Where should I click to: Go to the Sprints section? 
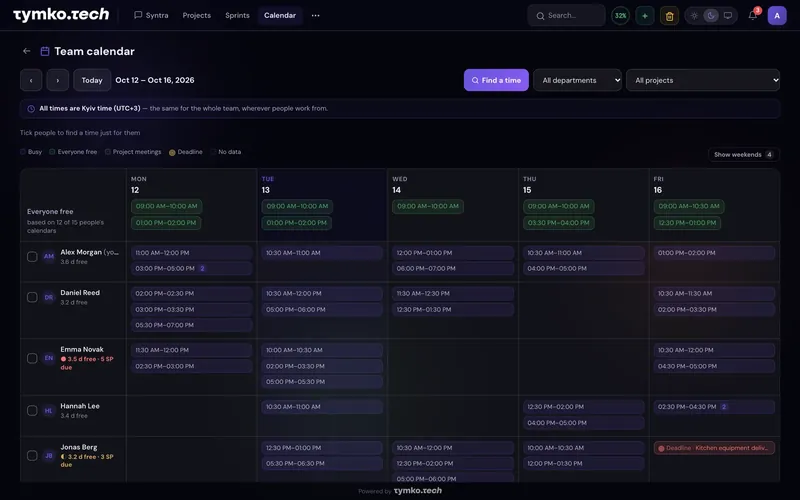tap(237, 15)
